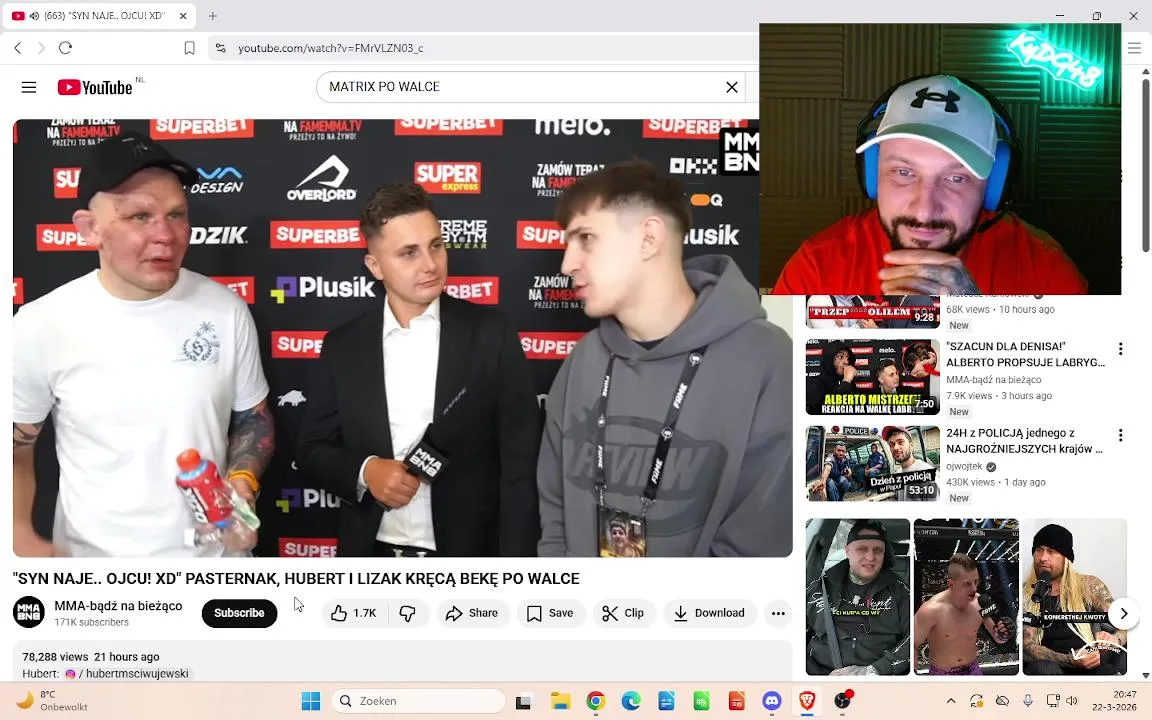
Task: Open OBS Studio from the taskbar
Action: click(x=843, y=701)
